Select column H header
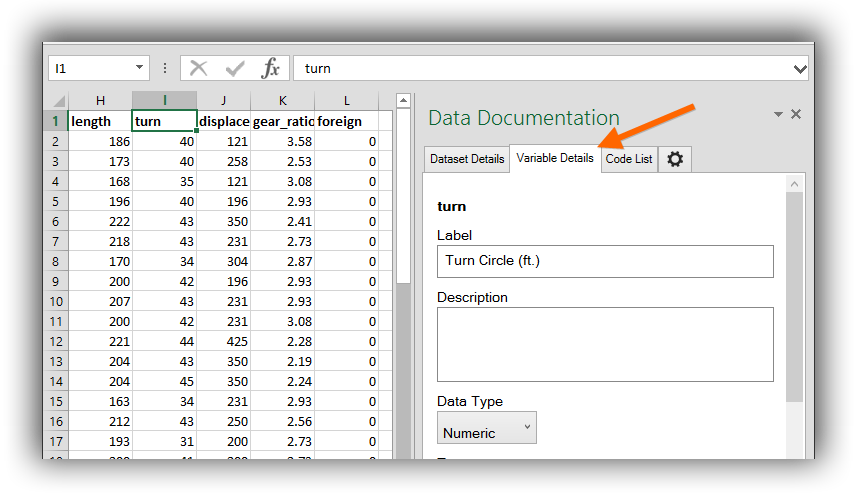This screenshot has height=501, width=857. coord(100,101)
